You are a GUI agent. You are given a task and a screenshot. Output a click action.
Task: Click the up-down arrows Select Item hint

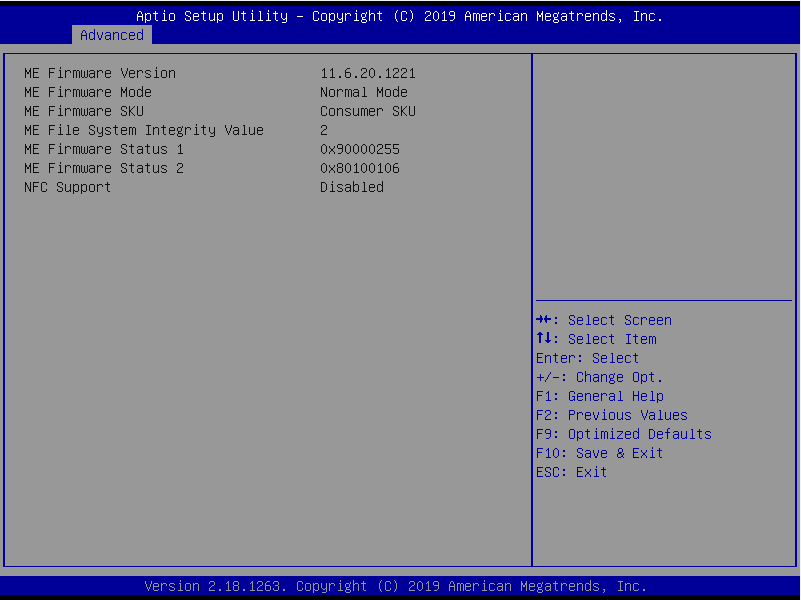[596, 339]
